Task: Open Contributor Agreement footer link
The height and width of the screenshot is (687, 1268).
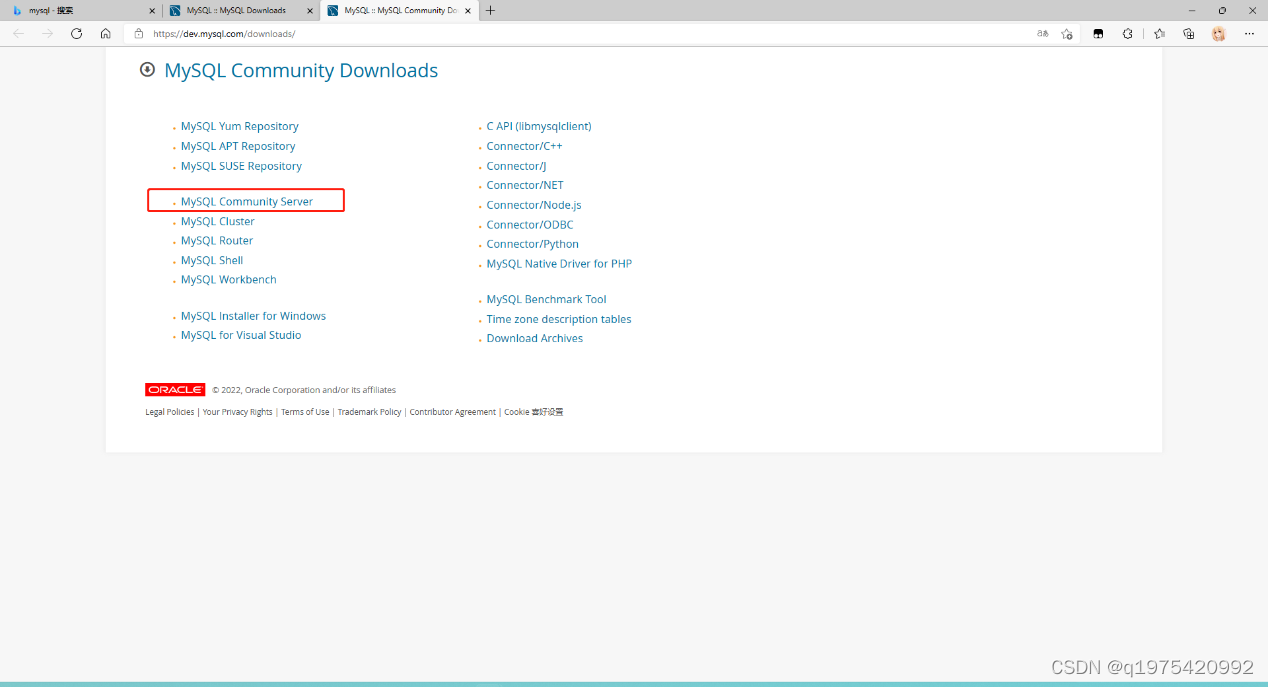Action: (452, 412)
